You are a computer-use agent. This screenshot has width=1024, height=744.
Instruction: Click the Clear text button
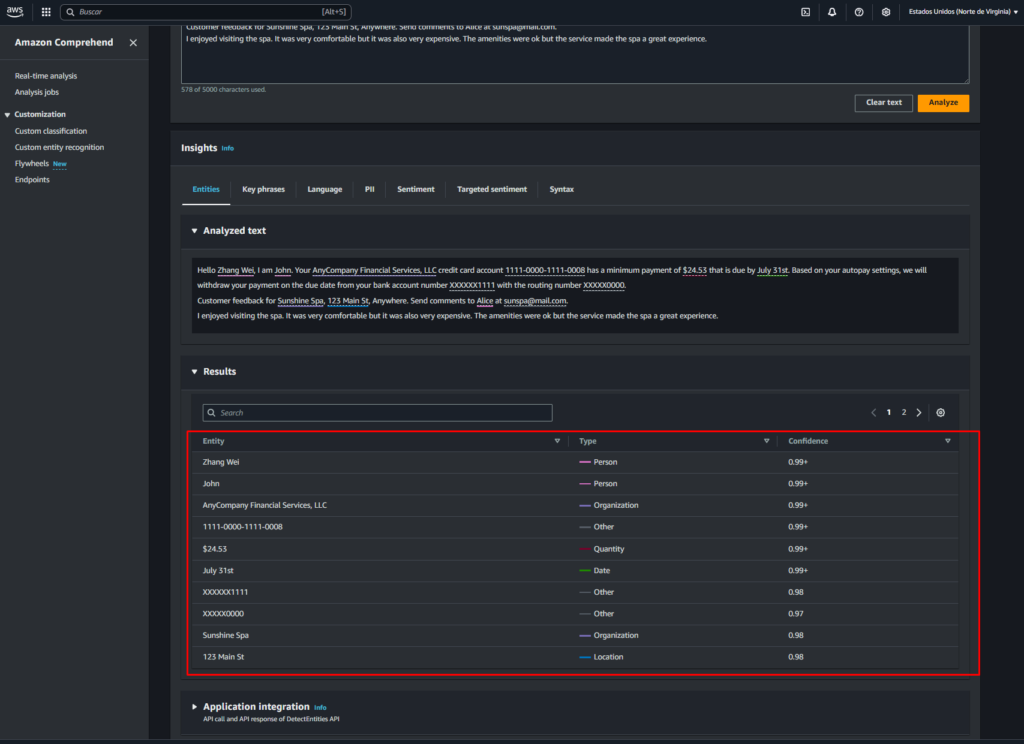point(883,102)
